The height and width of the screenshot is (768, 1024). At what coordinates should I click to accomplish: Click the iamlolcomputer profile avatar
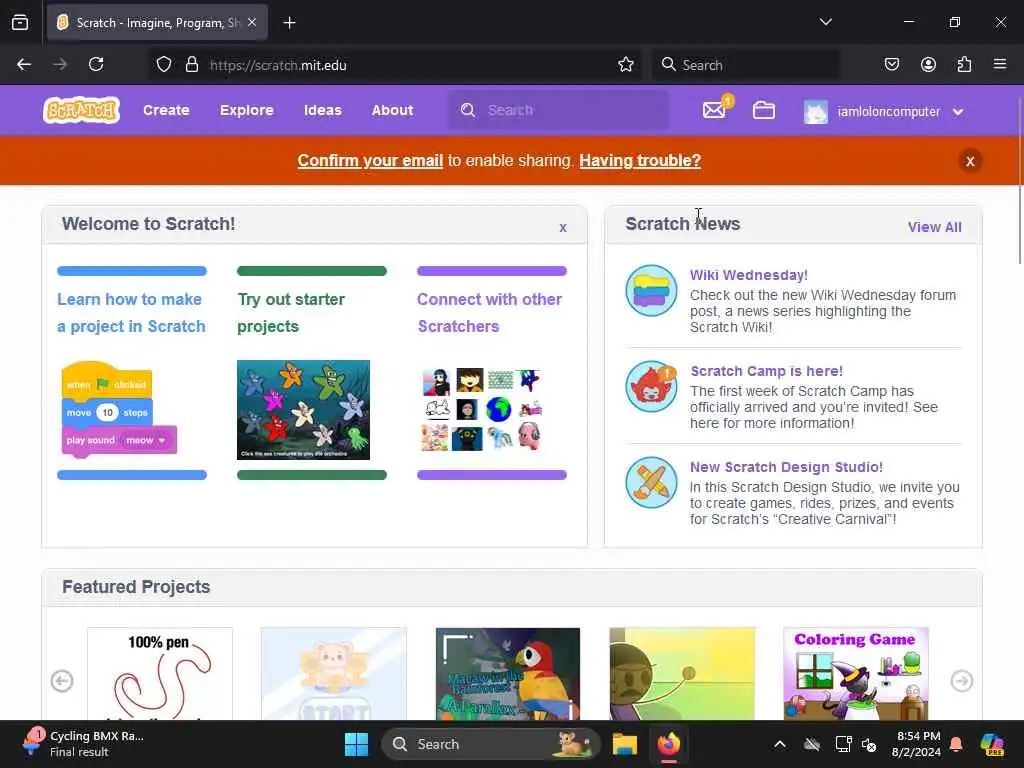(x=816, y=112)
